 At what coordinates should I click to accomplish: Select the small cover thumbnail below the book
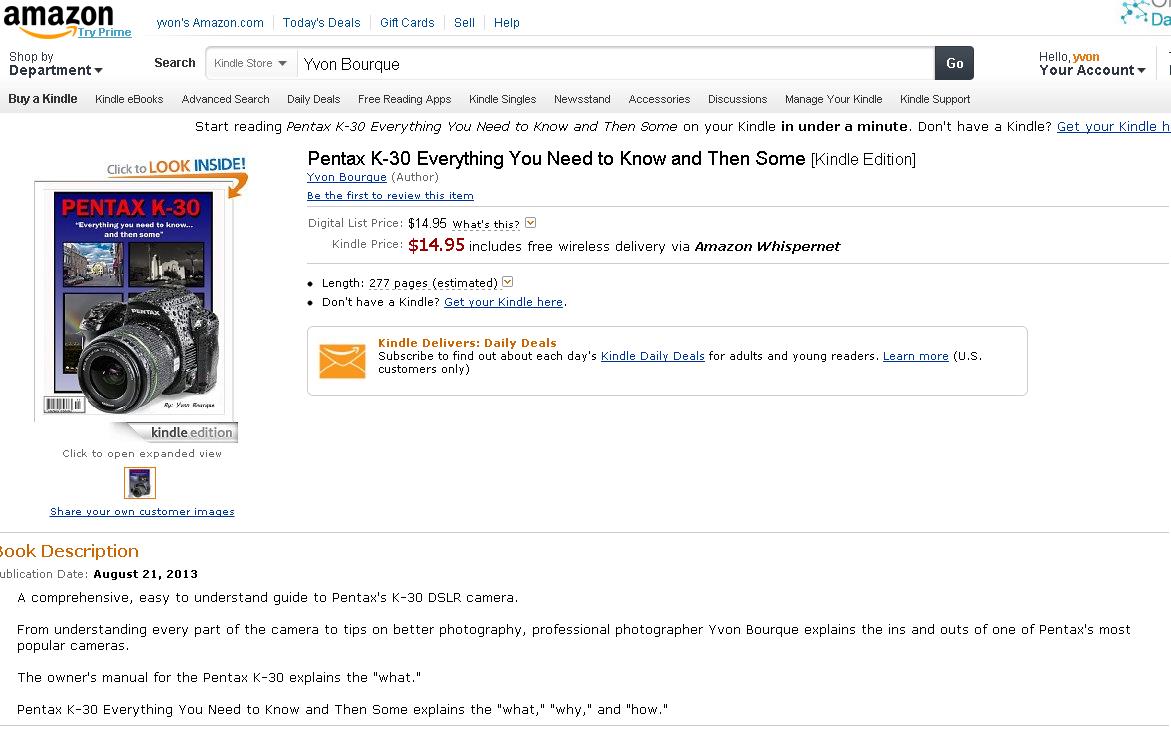point(140,483)
